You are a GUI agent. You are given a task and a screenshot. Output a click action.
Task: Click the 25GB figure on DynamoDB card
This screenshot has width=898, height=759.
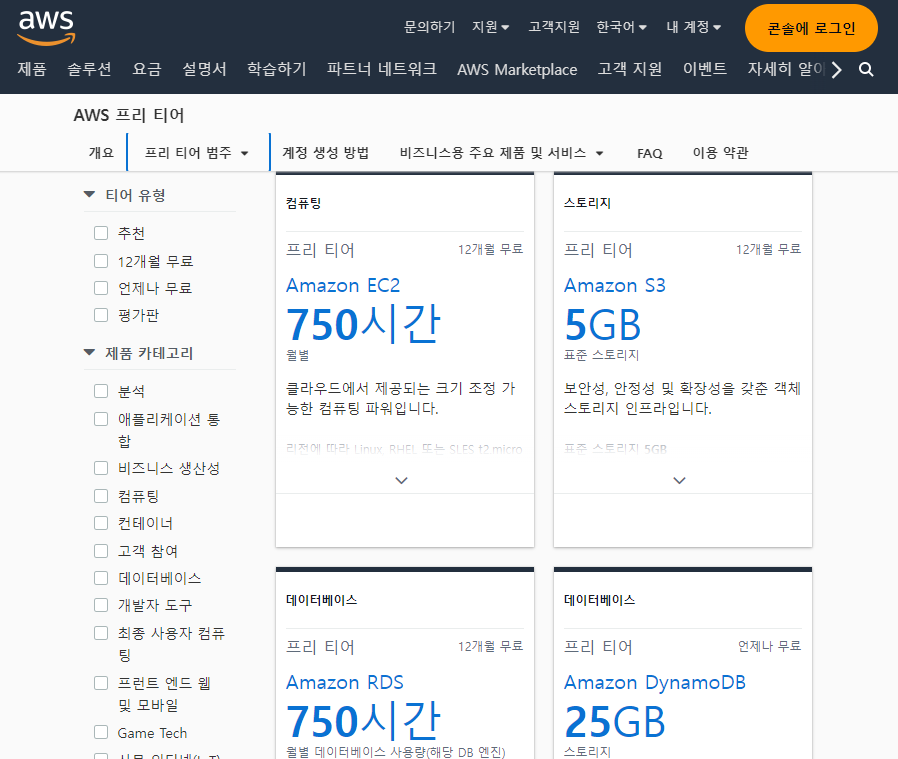pos(615,721)
